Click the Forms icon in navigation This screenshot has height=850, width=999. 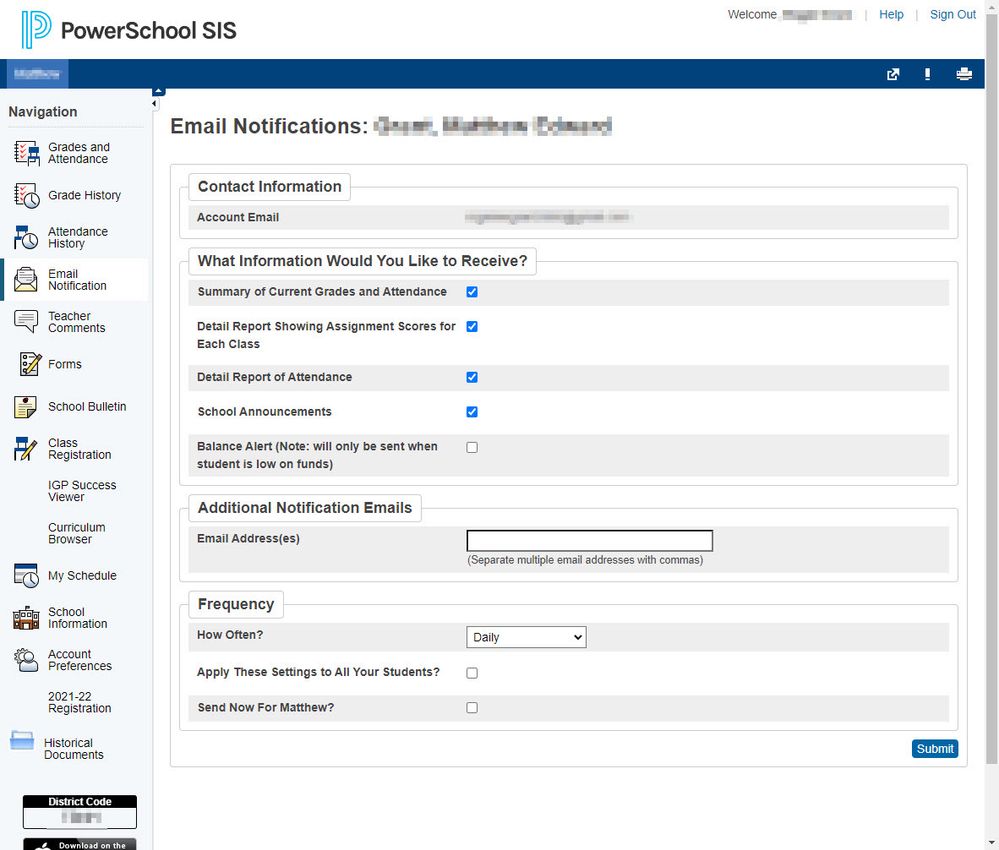click(30, 364)
